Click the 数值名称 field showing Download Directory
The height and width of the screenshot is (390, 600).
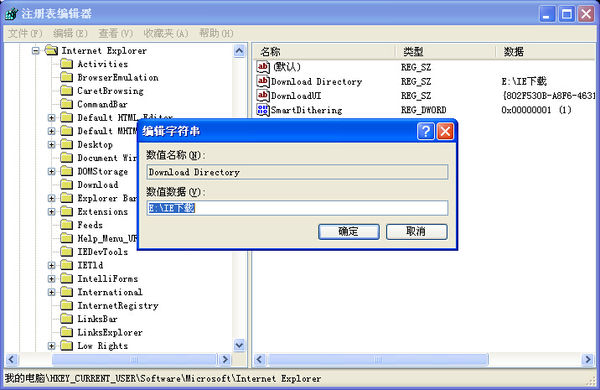[297, 172]
